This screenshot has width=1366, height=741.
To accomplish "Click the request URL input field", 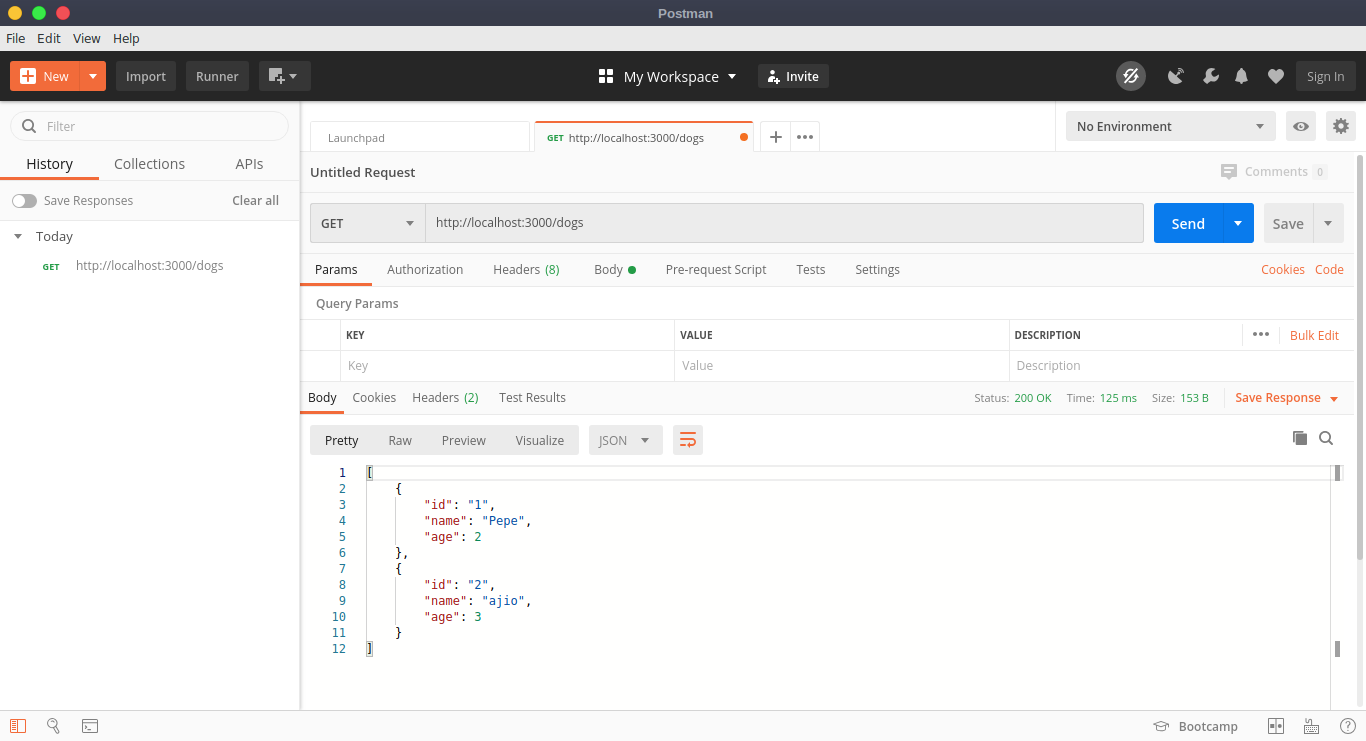I will pos(784,223).
